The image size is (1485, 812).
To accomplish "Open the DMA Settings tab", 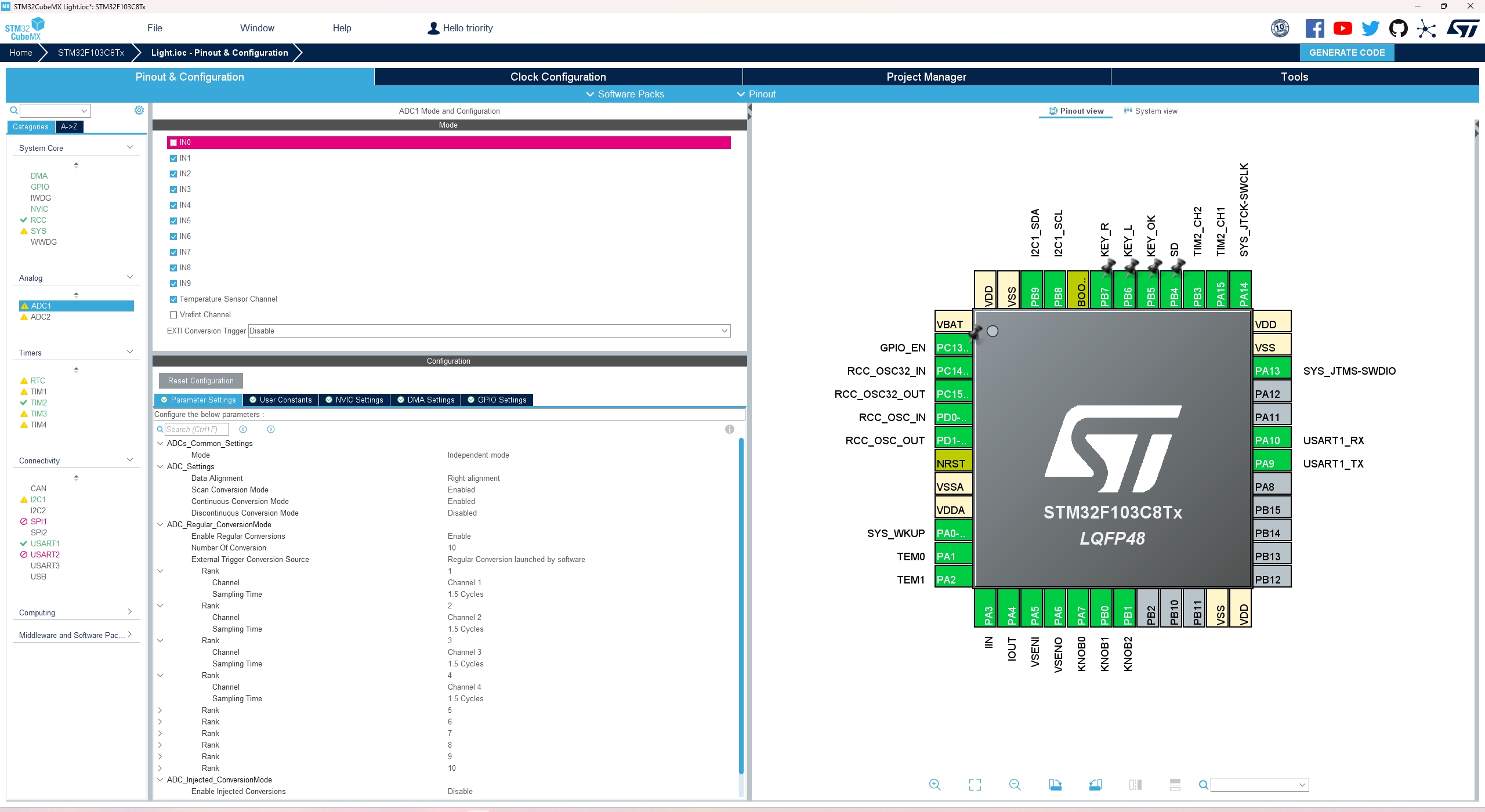I will [426, 400].
